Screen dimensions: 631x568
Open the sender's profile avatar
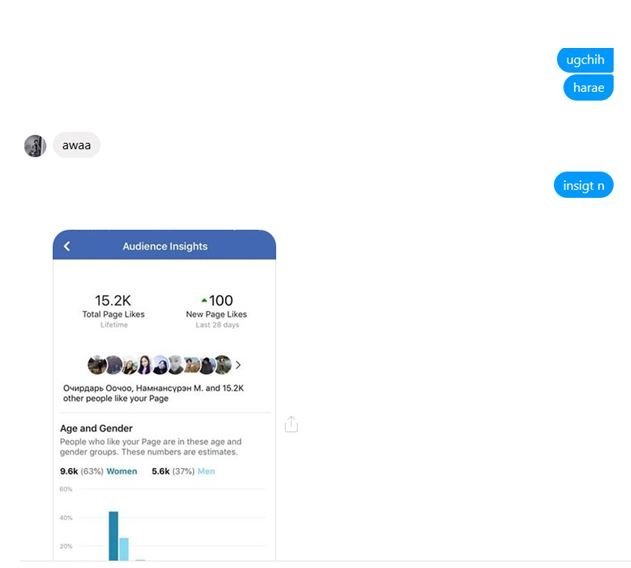click(x=35, y=145)
